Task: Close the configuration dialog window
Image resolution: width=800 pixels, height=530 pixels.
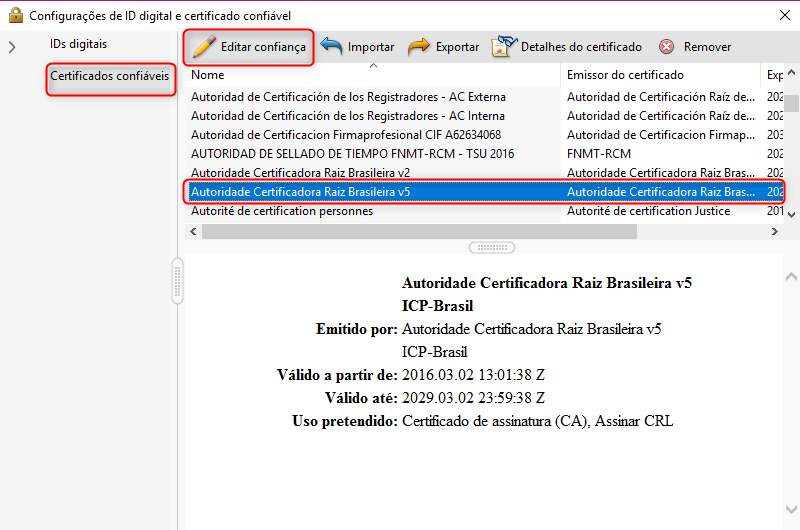Action: (x=781, y=15)
